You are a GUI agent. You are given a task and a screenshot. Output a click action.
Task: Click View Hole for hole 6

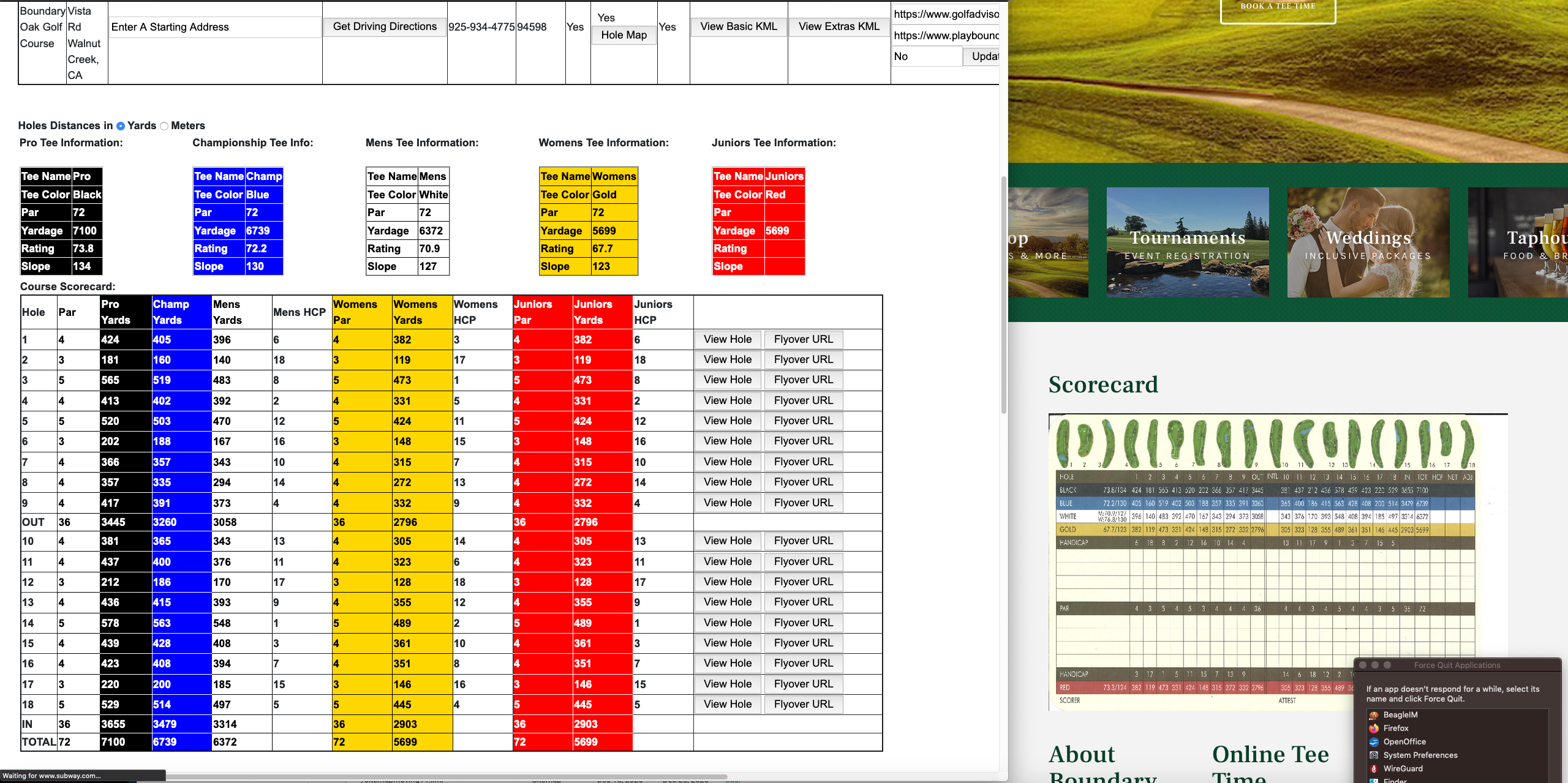click(728, 441)
